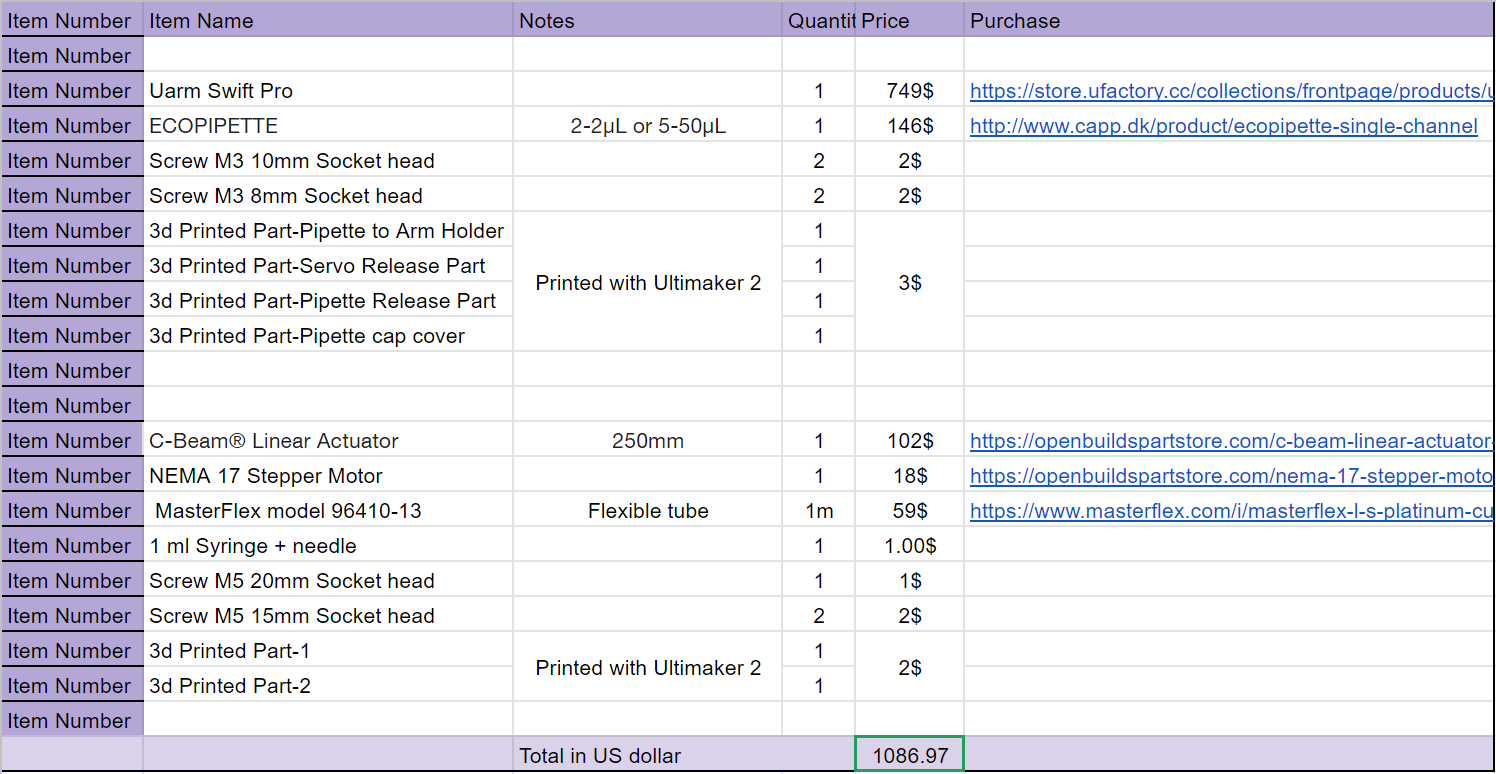1496x774 pixels.
Task: Click the "Purchase" column header cell
Action: pos(1228,21)
